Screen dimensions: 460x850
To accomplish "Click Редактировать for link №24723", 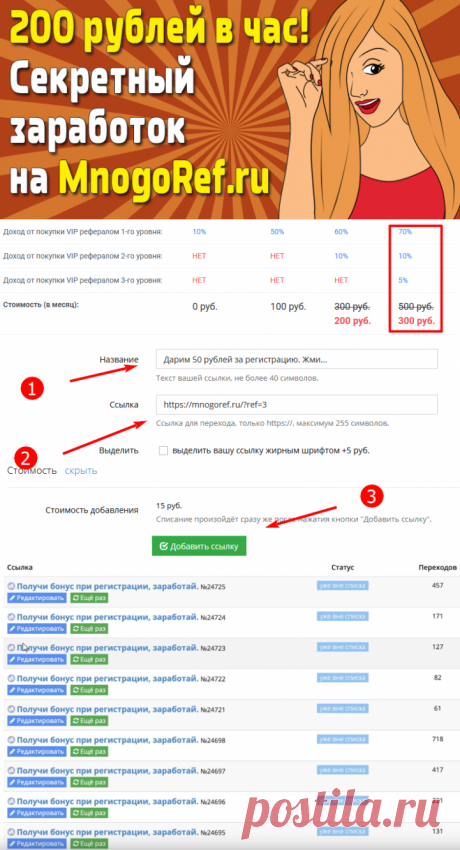I will (37, 659).
